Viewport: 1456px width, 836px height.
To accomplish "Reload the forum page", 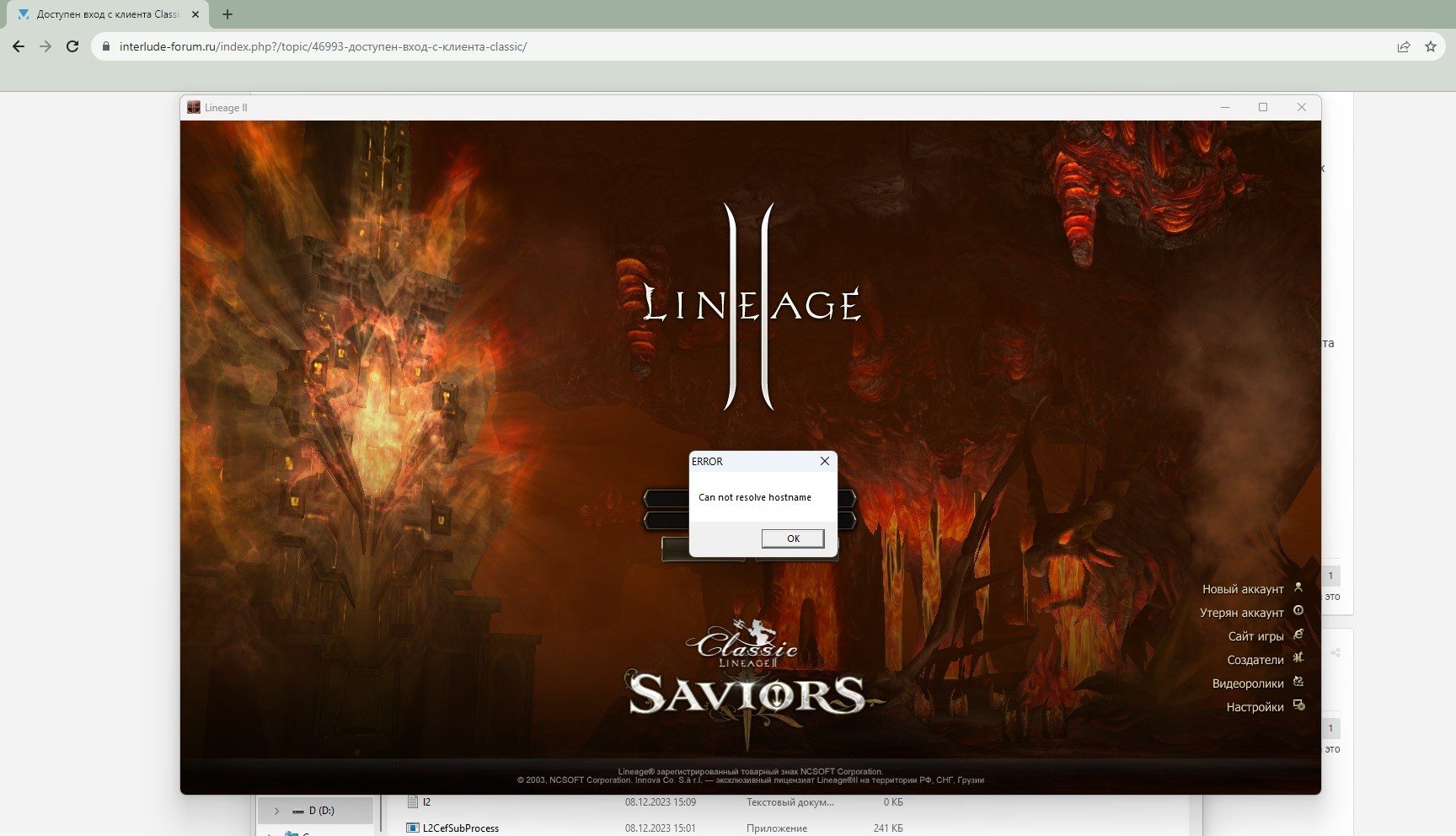I will click(72, 46).
